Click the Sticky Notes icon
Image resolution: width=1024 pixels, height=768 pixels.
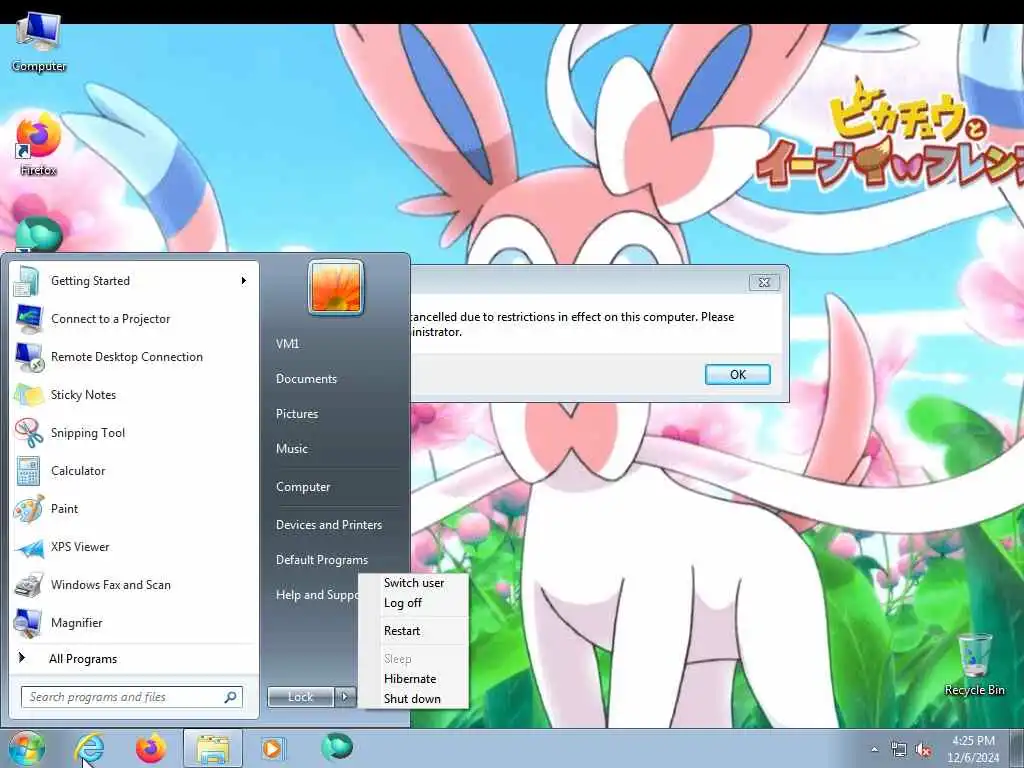tap(29, 395)
